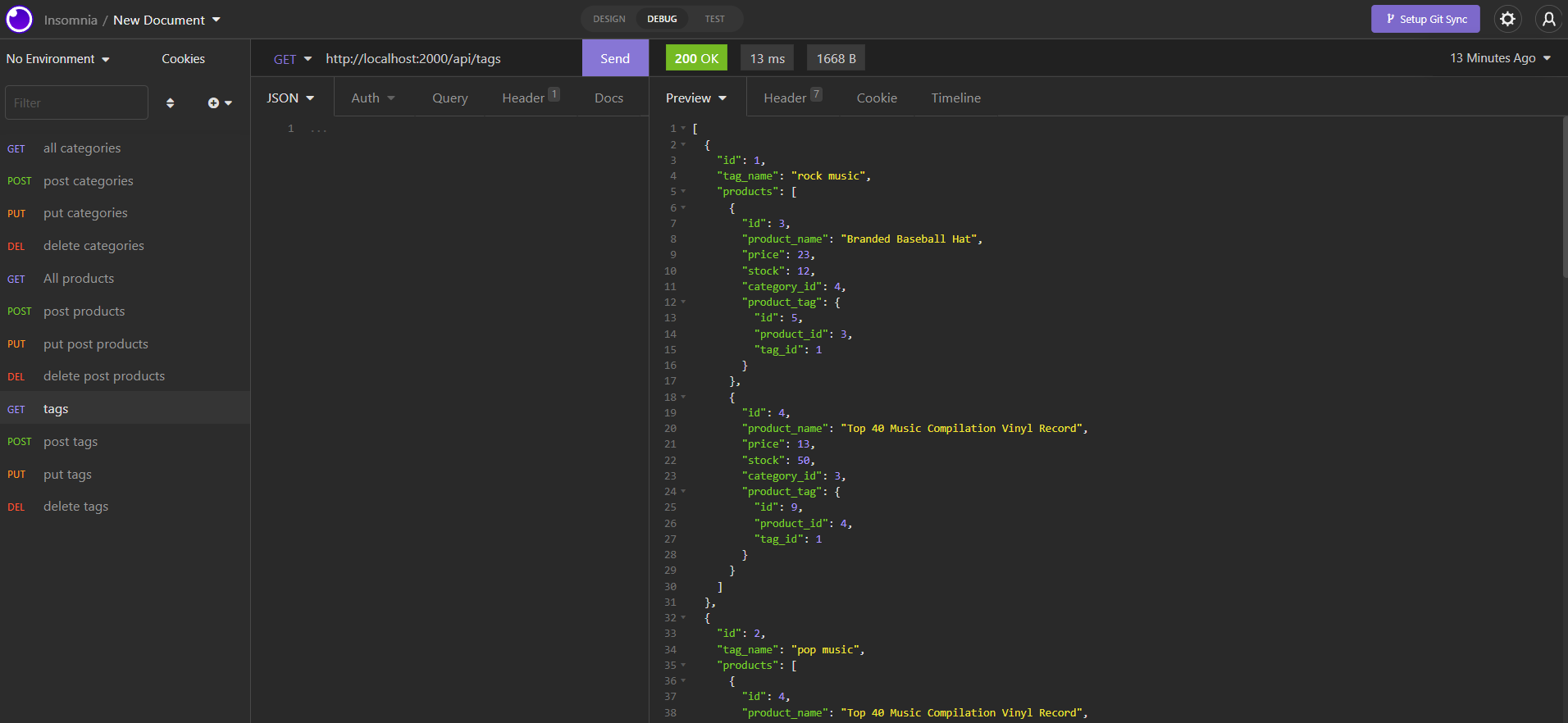Select 'all categories' GET request

125,148
